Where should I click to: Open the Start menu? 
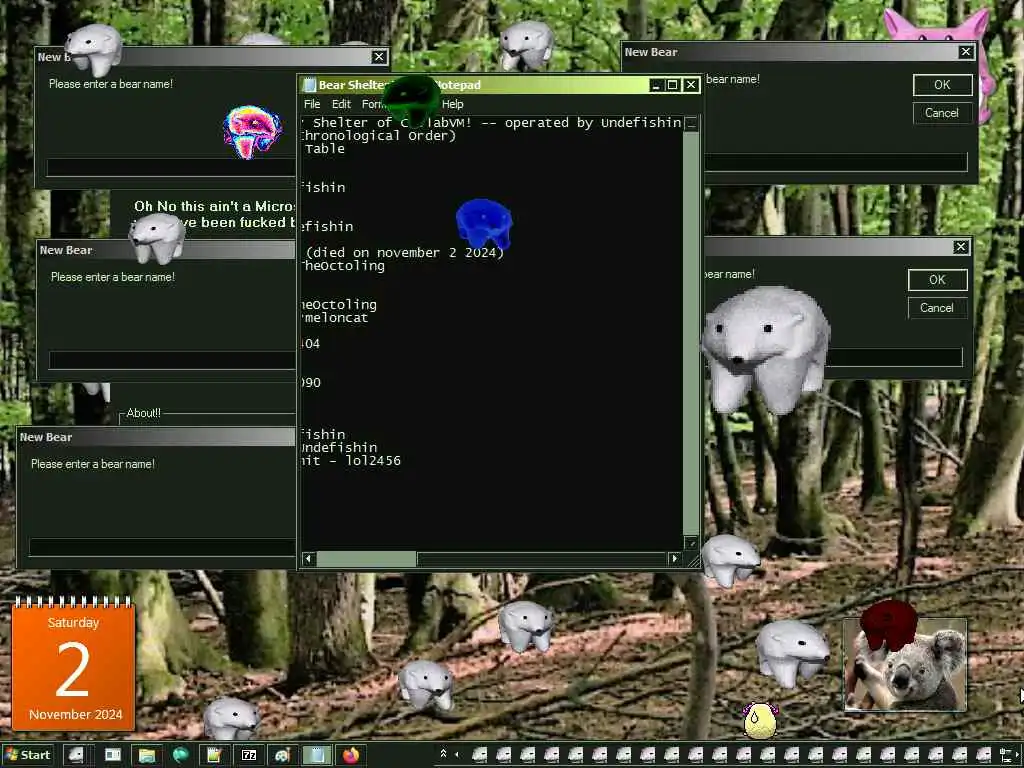pyautogui.click(x=27, y=755)
